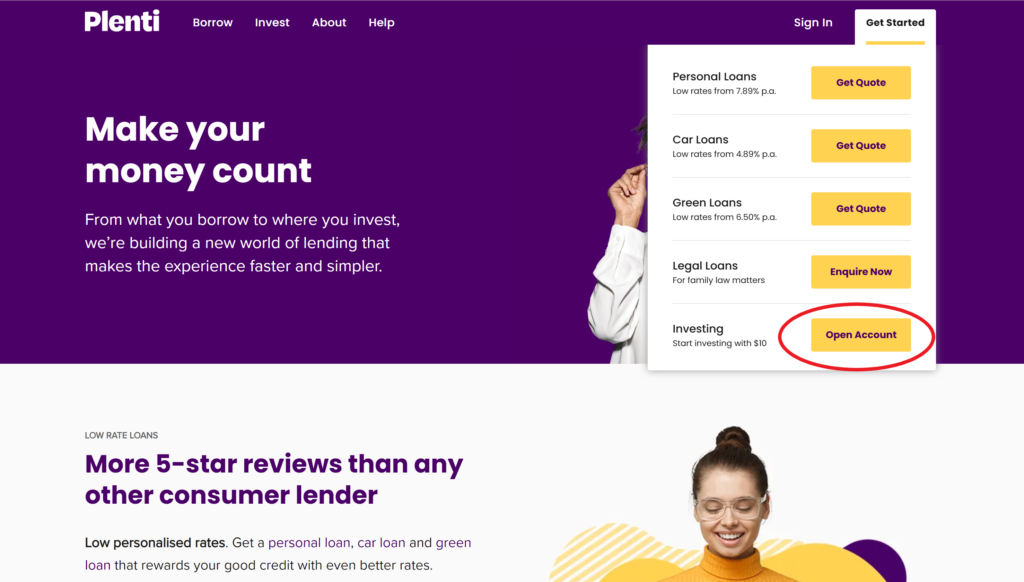This screenshot has height=582, width=1024.
Task: Get Quote for Car Loans
Action: (861, 146)
